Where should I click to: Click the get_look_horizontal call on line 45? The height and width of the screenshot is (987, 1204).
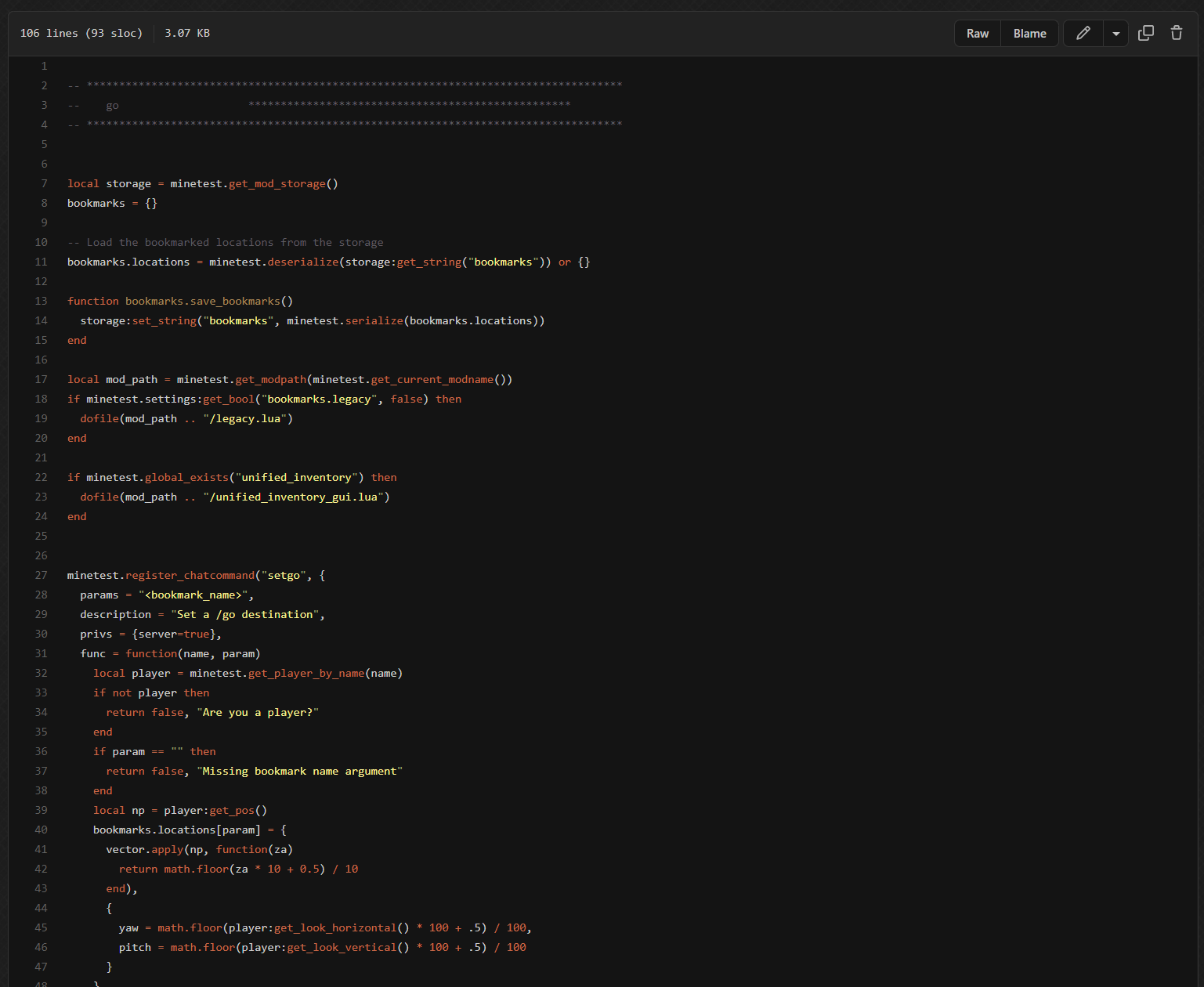click(x=334, y=927)
